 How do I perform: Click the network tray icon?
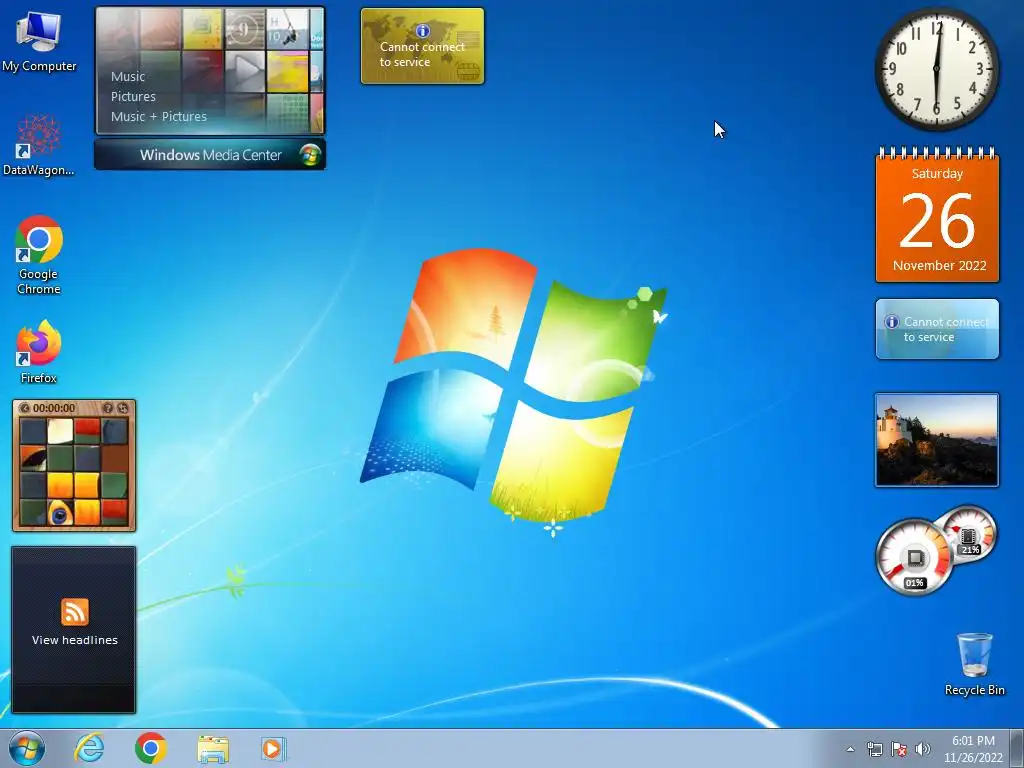874,750
